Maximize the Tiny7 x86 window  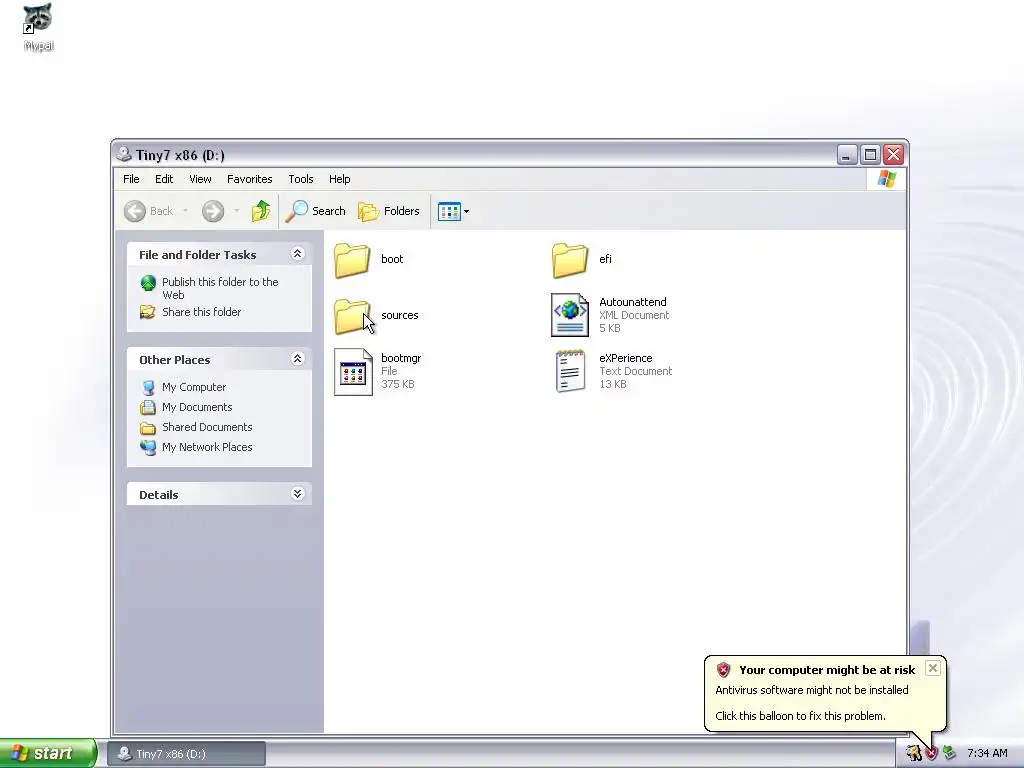click(x=870, y=155)
